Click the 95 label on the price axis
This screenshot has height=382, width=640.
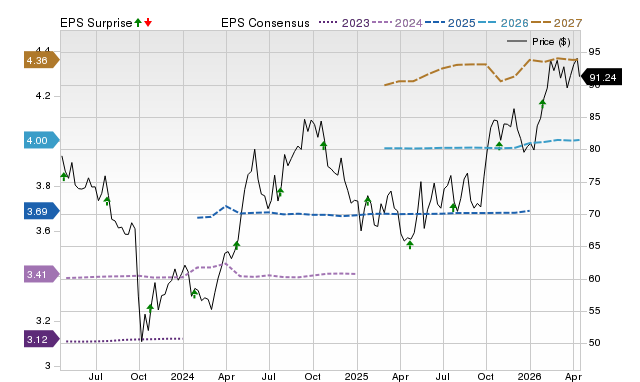coord(594,52)
